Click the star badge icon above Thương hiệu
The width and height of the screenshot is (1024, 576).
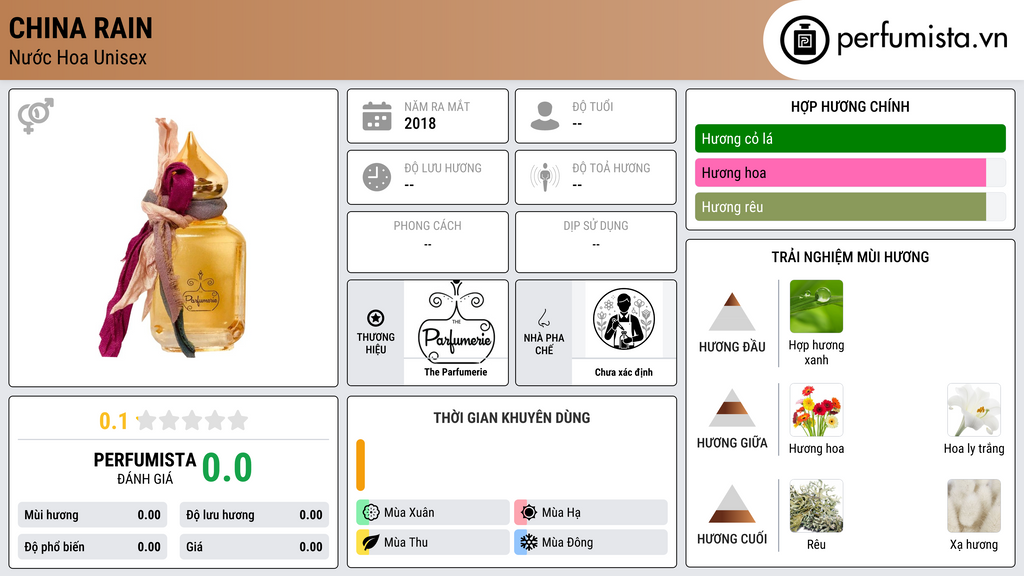[376, 318]
